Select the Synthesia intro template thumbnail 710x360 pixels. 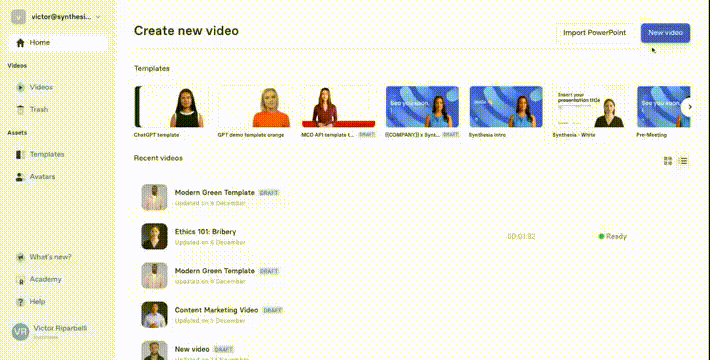(506, 107)
